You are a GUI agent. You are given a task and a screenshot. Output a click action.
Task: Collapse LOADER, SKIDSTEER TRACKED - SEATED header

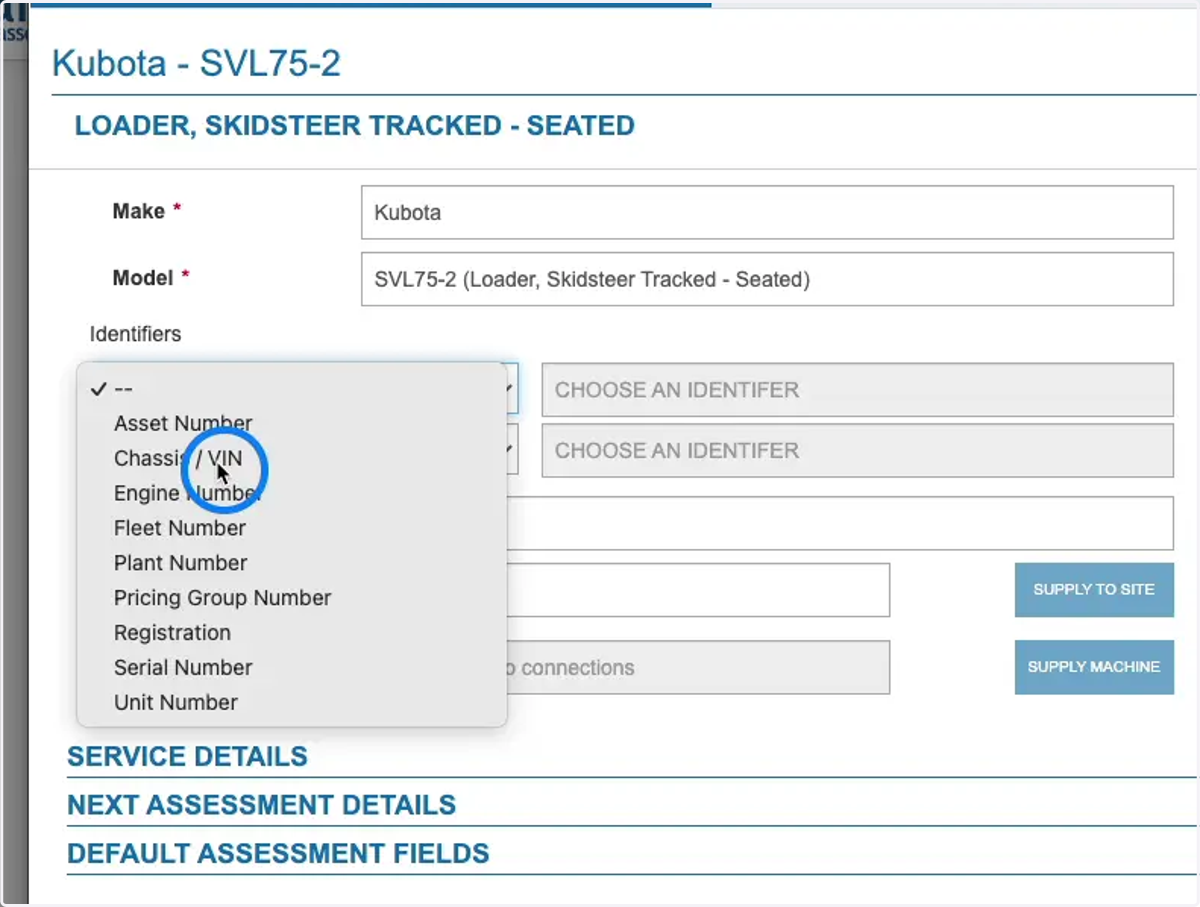click(x=354, y=126)
